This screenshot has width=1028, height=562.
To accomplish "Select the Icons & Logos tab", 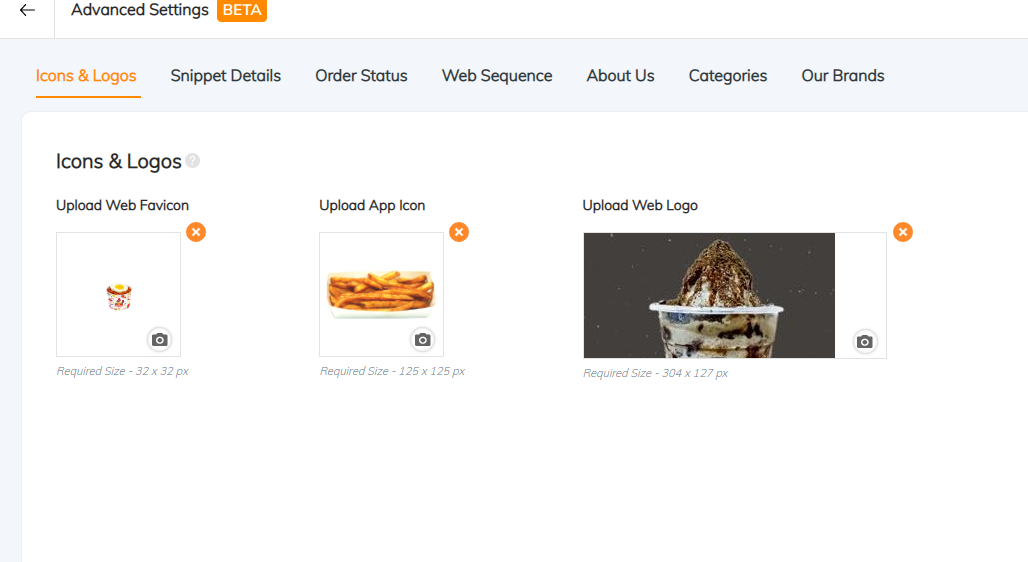I will (86, 76).
